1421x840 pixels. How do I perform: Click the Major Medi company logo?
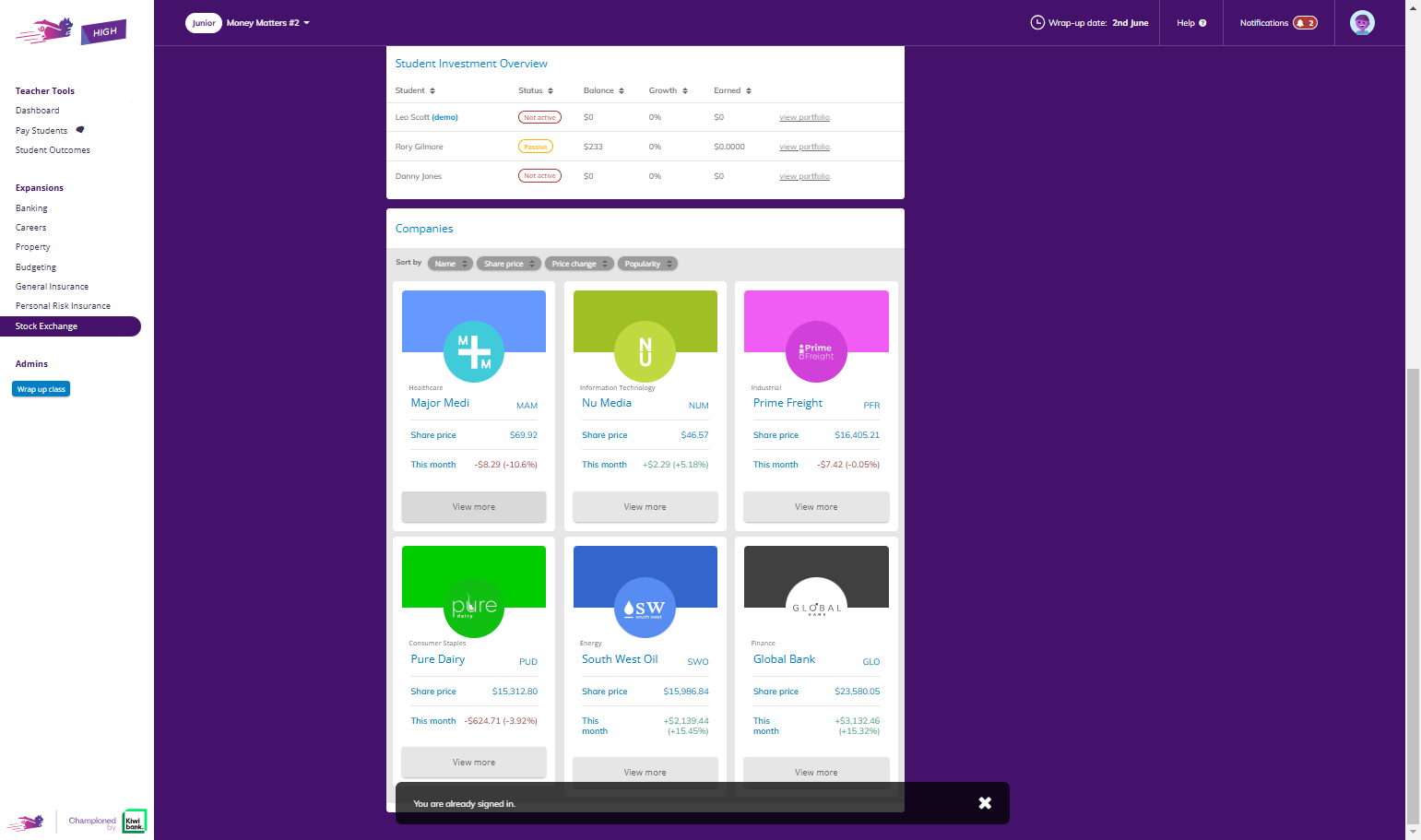click(x=474, y=351)
